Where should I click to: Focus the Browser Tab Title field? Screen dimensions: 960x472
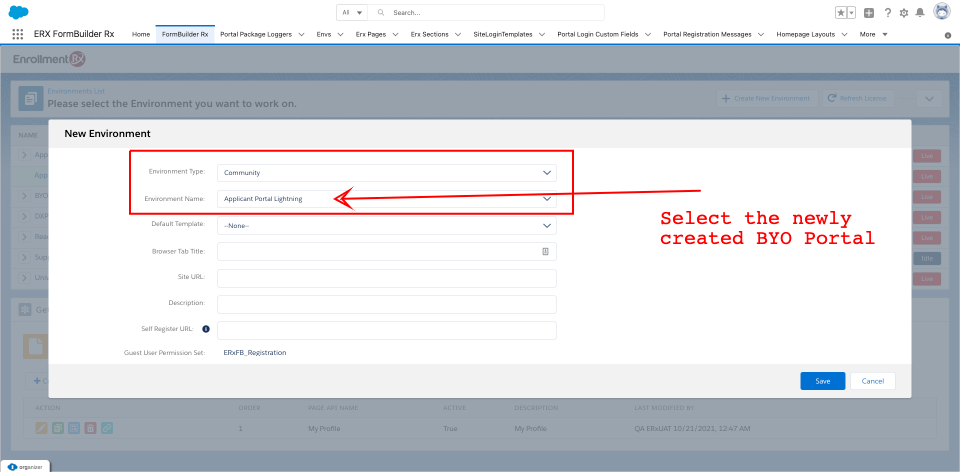pos(380,251)
